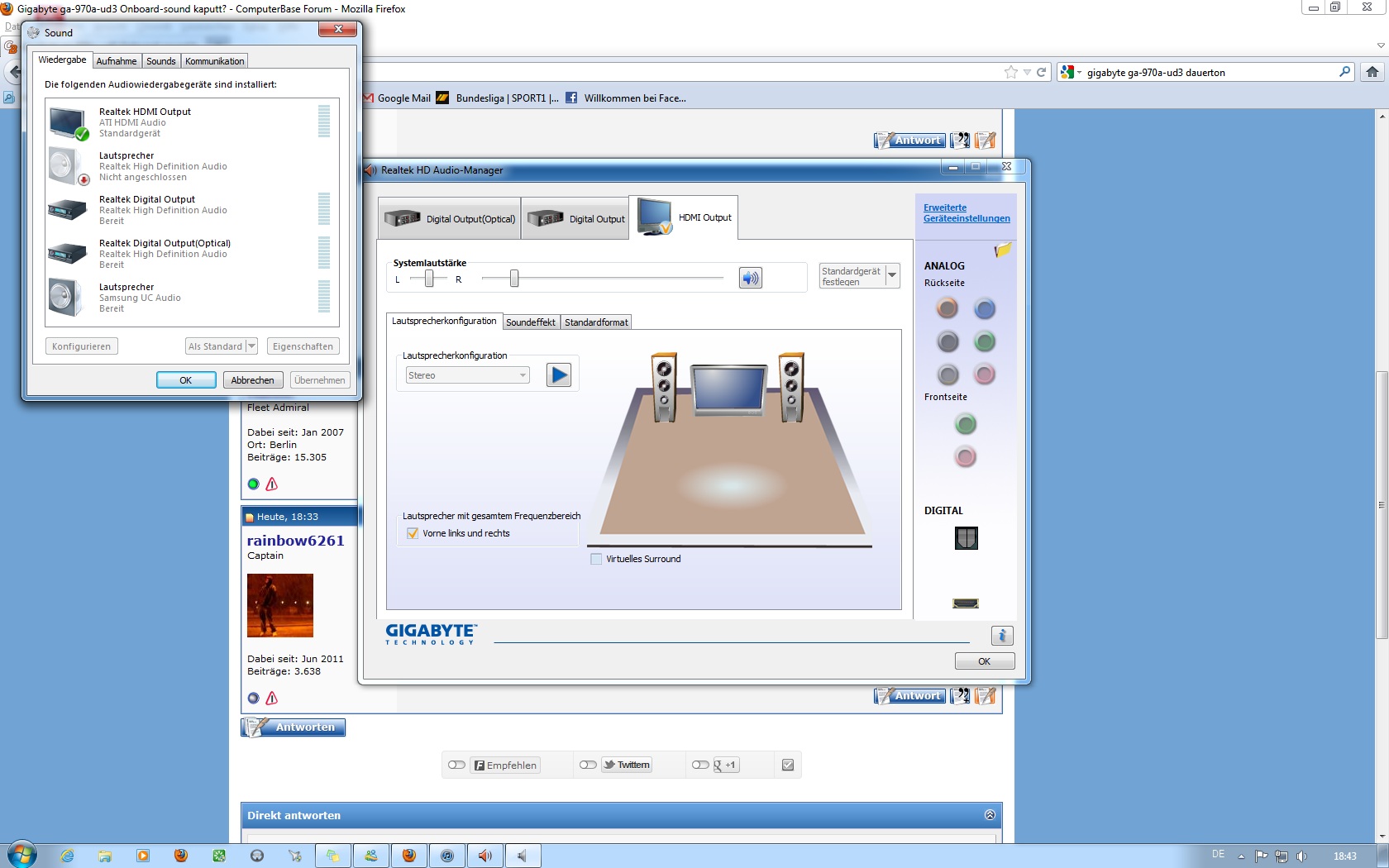This screenshot has height=868, width=1389.
Task: Click the Firefox search input field
Action: click(x=1209, y=72)
